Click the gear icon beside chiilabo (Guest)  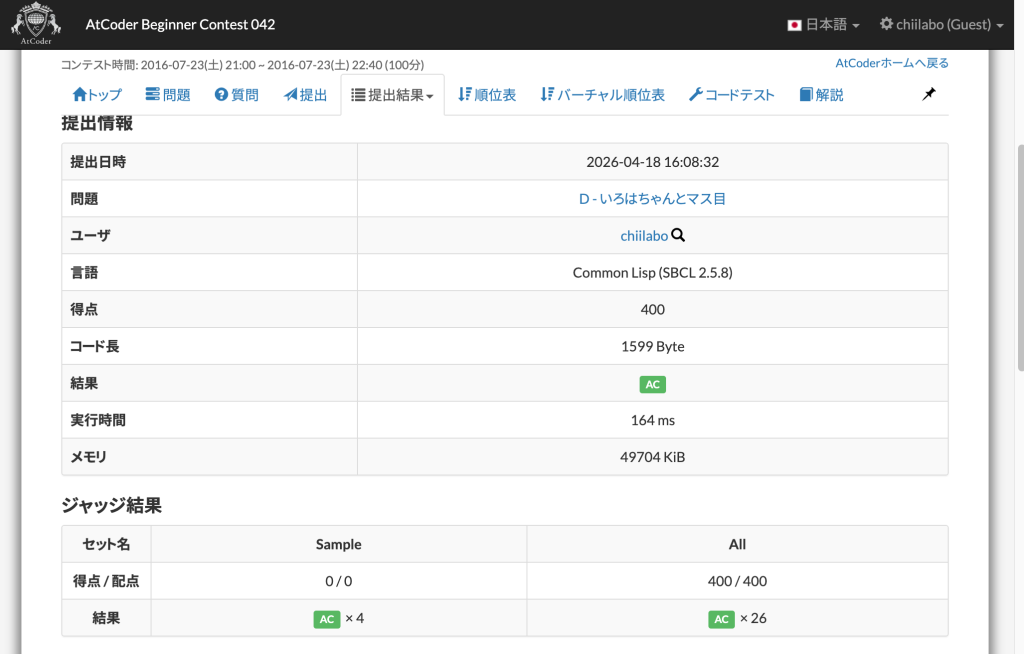pos(886,24)
